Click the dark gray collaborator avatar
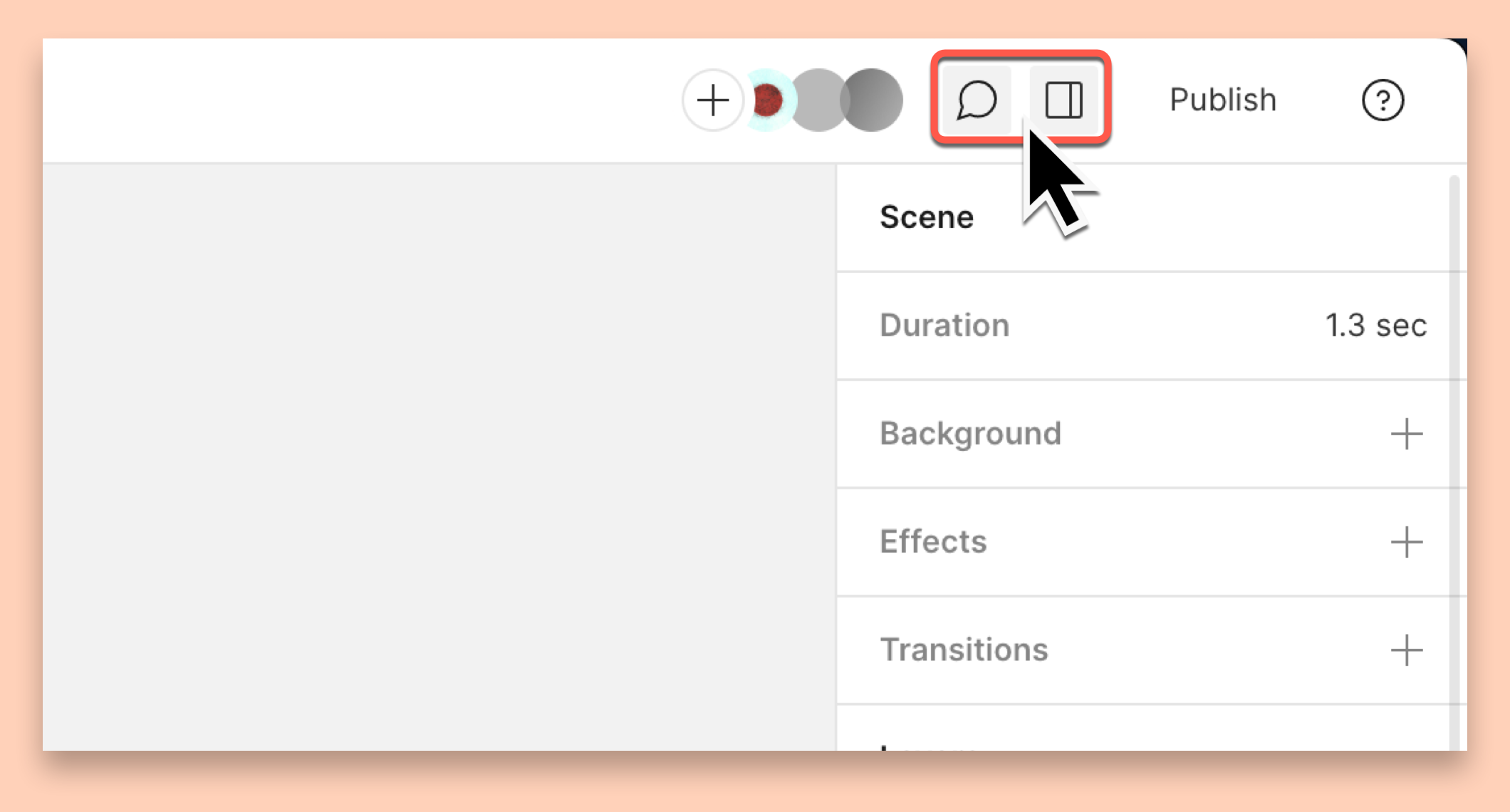 [871, 100]
